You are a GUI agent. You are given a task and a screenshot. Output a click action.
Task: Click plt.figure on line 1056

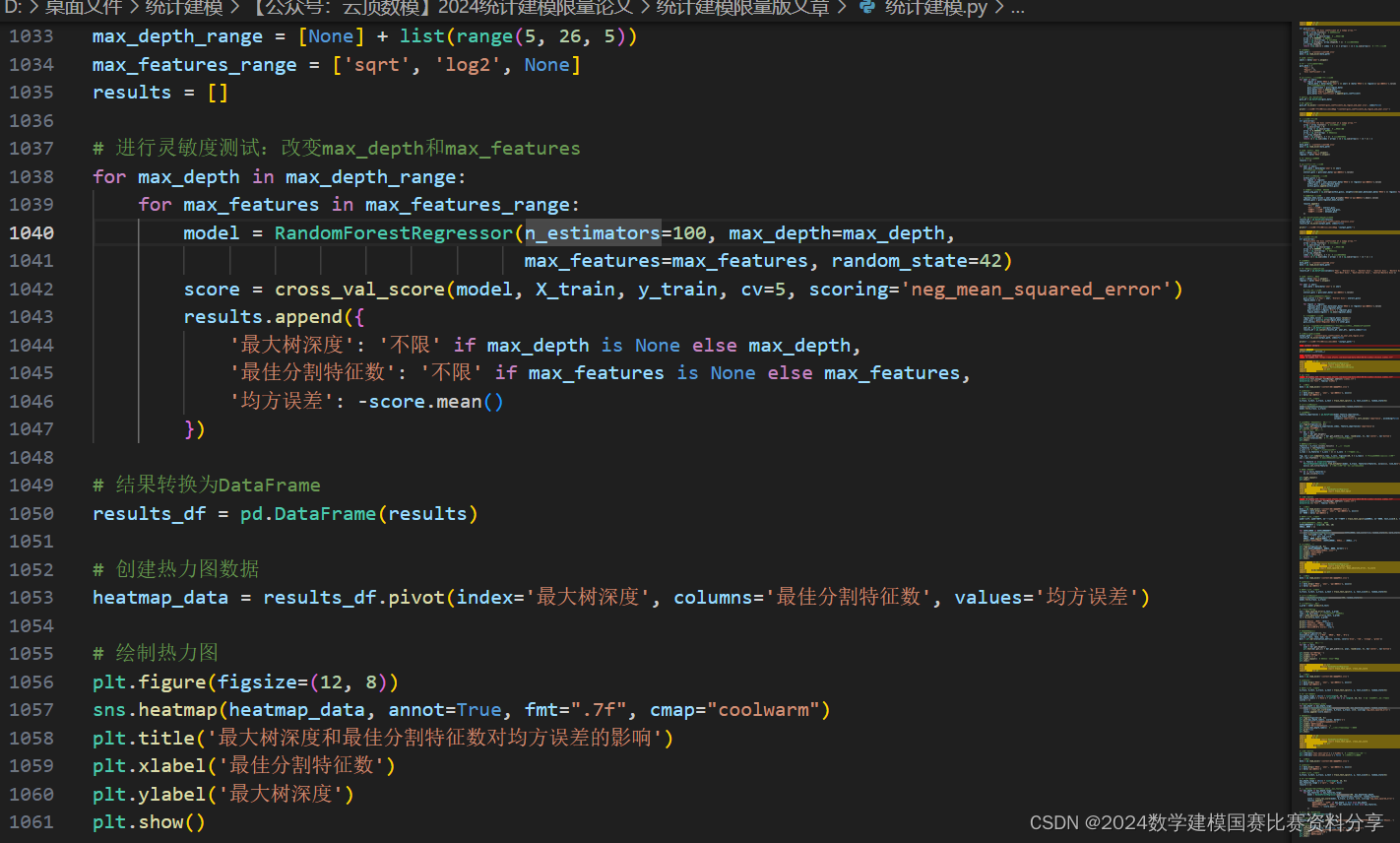click(150, 682)
